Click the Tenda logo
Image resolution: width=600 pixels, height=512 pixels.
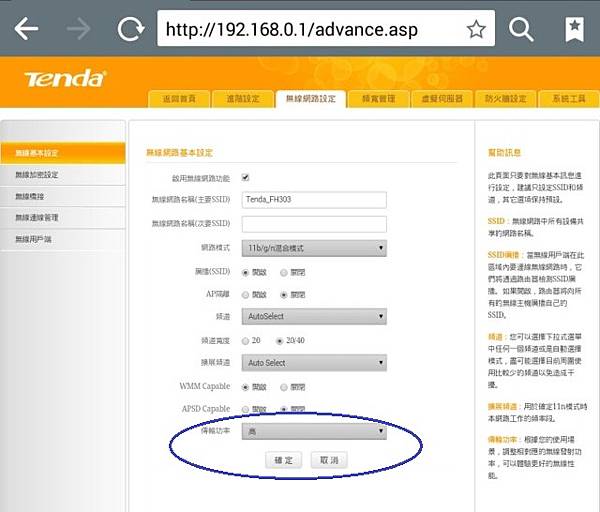coord(65,79)
